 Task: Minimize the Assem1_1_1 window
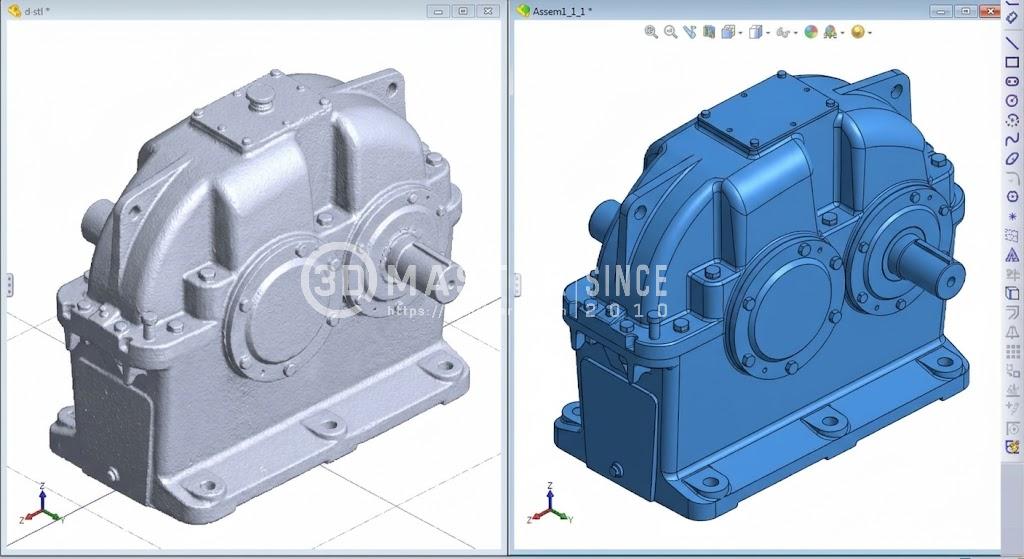[x=940, y=11]
